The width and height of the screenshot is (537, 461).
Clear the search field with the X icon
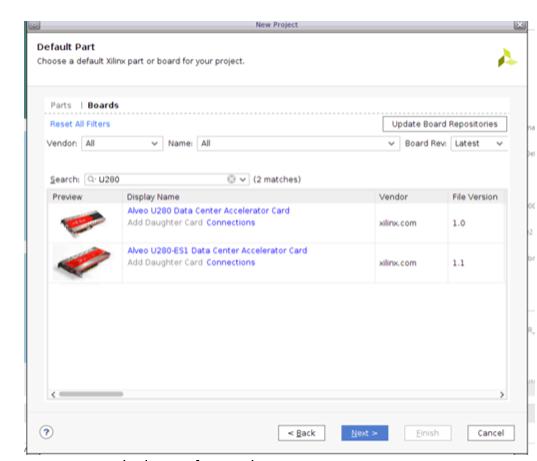(x=232, y=179)
